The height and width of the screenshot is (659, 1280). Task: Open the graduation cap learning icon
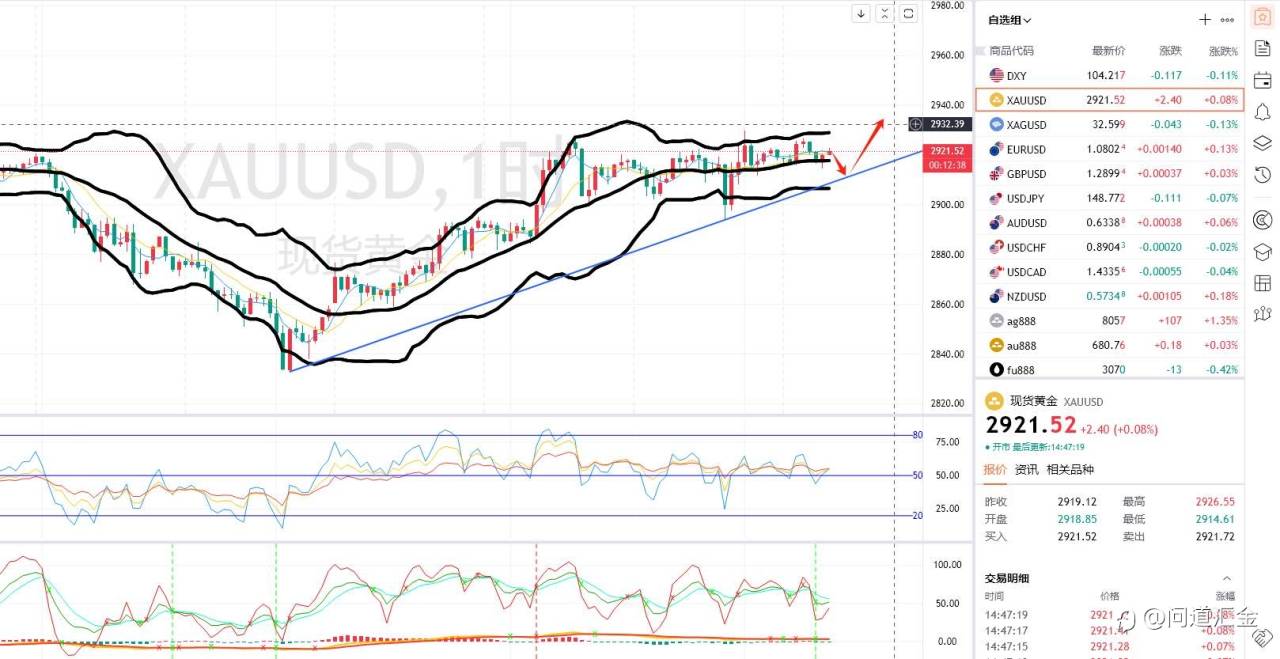[x=1262, y=252]
